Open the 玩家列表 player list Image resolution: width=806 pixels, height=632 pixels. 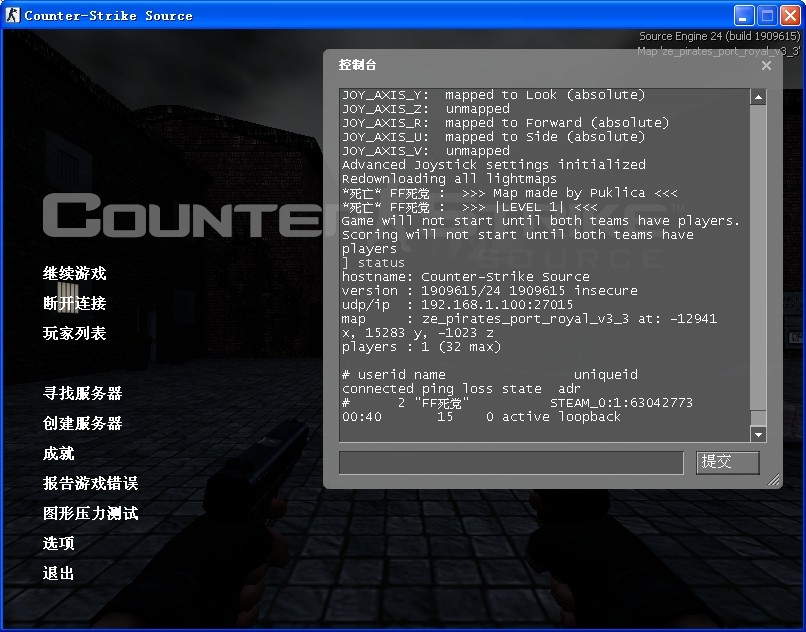pos(75,333)
